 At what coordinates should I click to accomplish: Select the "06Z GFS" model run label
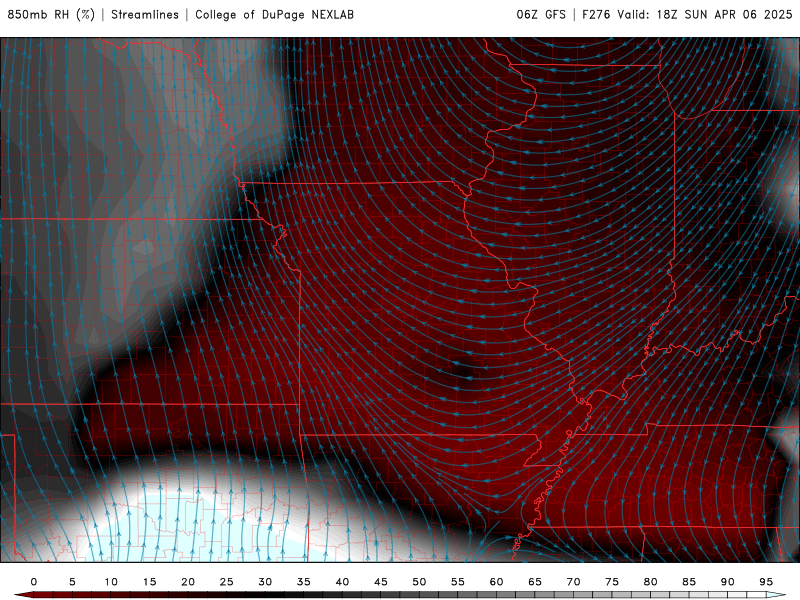541,15
